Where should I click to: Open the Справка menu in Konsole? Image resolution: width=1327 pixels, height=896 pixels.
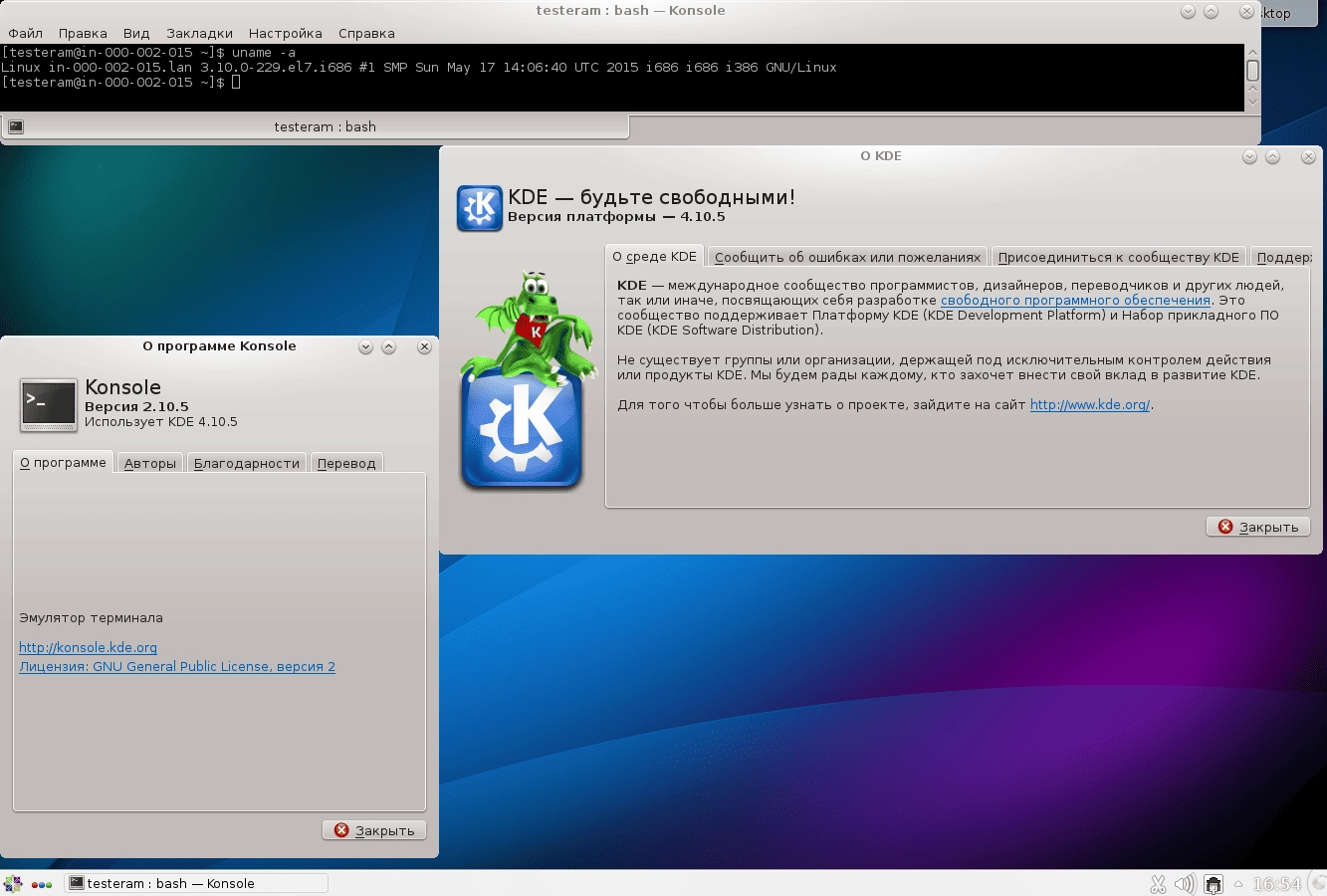point(366,33)
